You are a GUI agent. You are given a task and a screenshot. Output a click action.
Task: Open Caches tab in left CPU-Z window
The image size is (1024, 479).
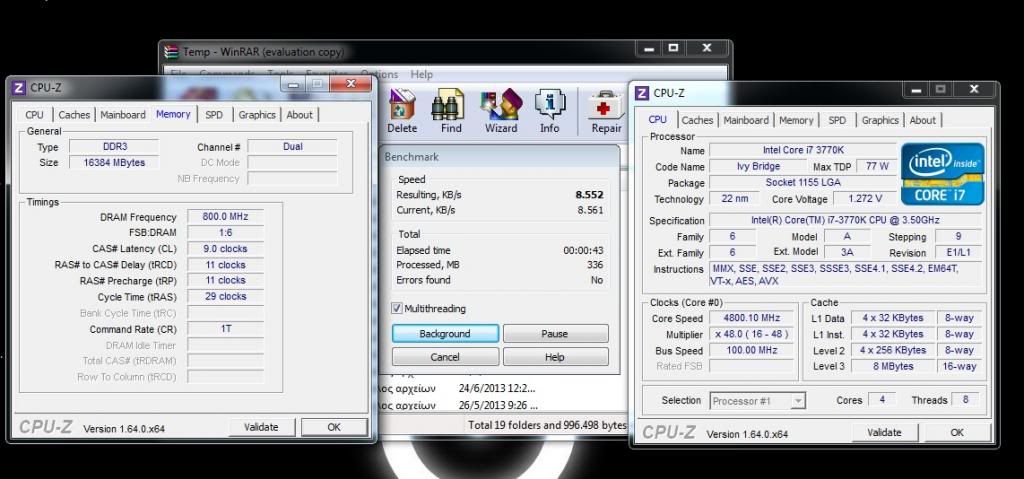point(74,114)
